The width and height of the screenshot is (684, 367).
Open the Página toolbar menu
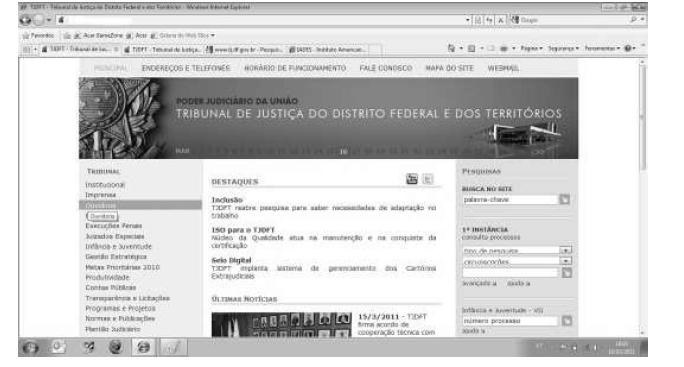531,48
